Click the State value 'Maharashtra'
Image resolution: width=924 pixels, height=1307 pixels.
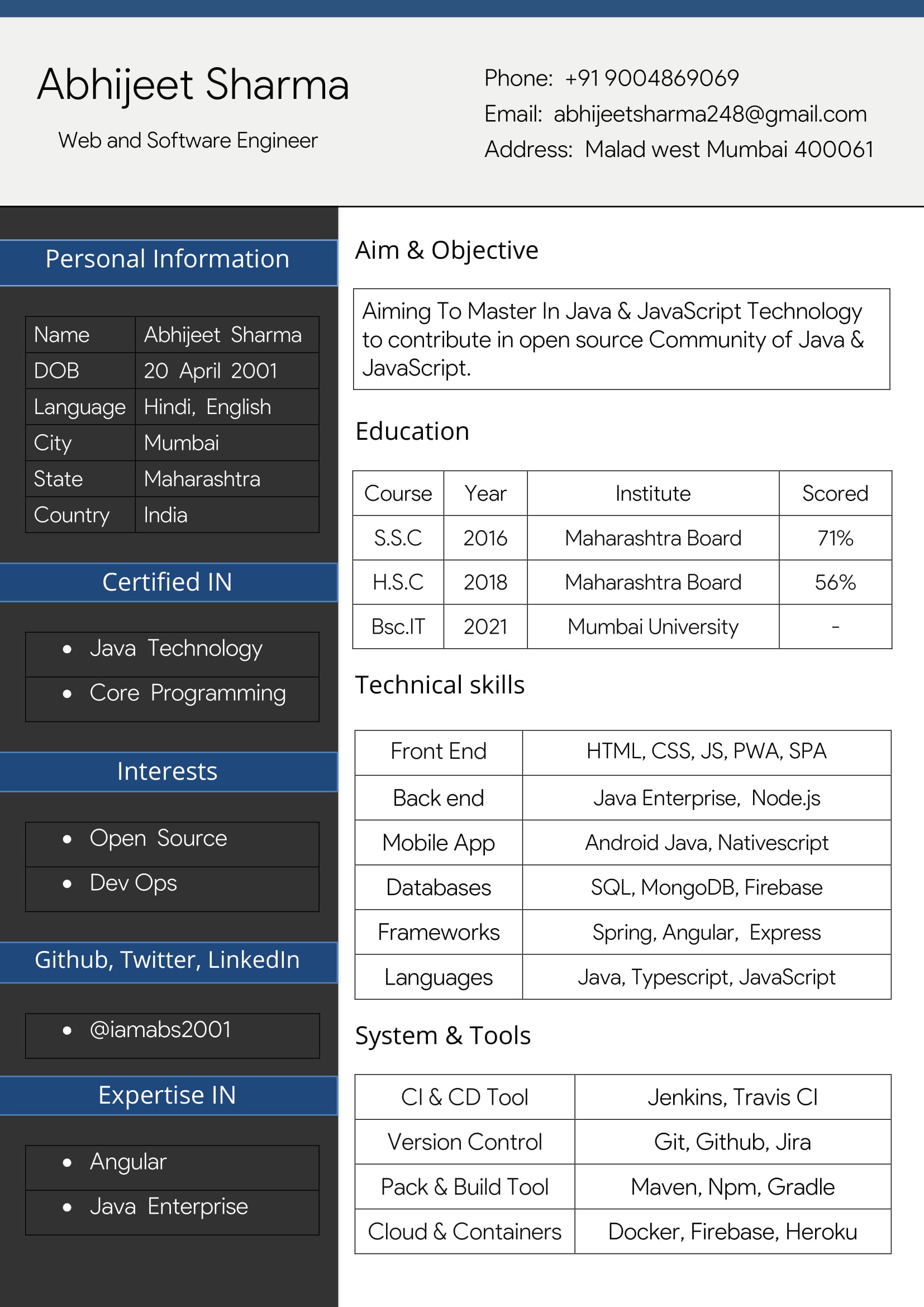click(202, 479)
